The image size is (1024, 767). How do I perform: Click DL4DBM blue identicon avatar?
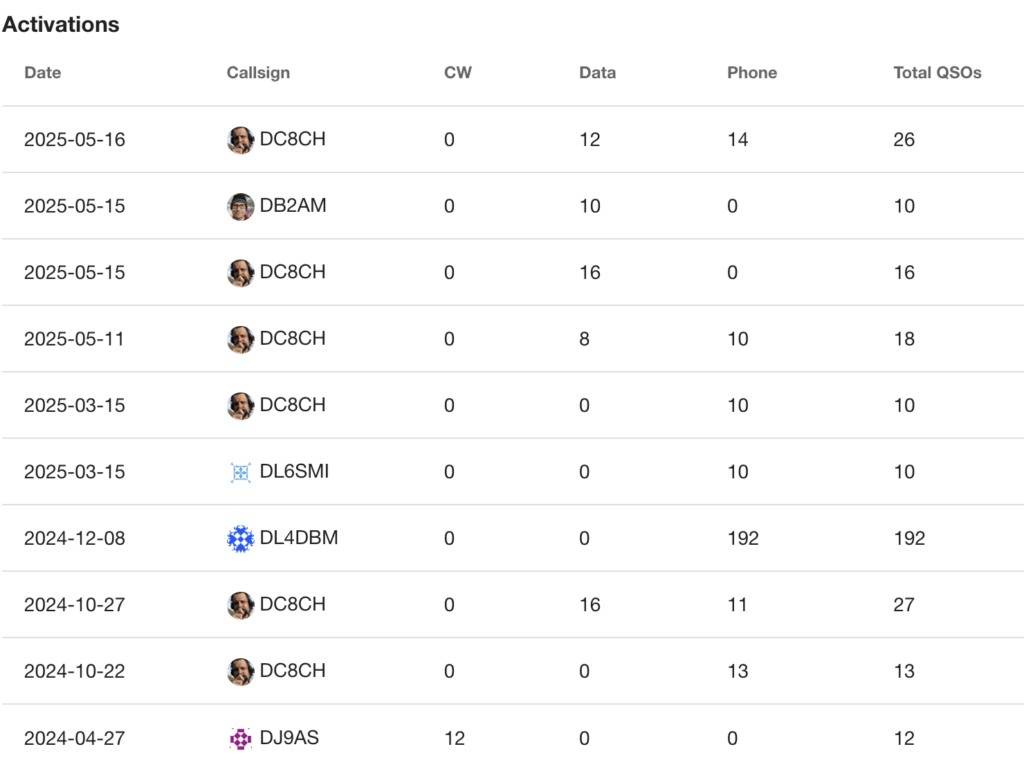(x=240, y=538)
